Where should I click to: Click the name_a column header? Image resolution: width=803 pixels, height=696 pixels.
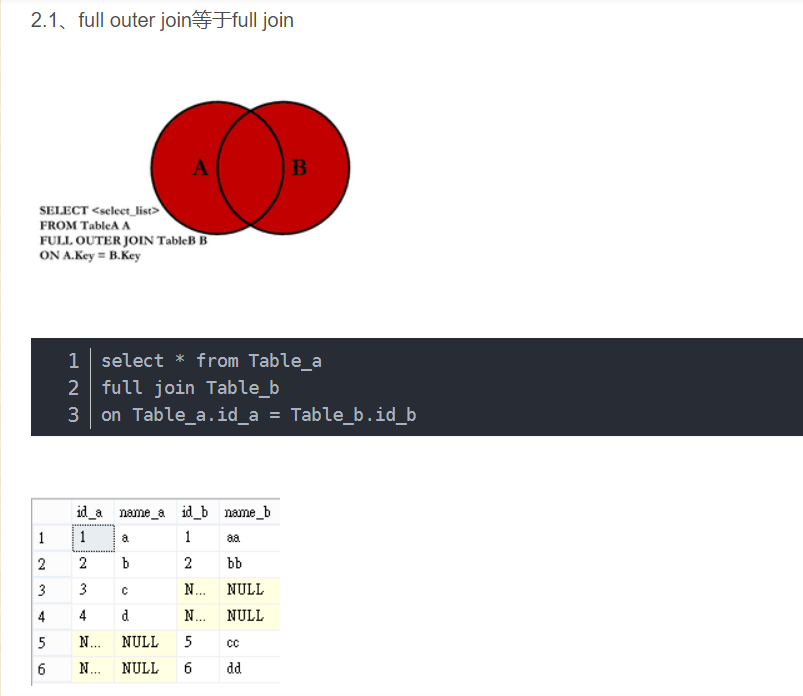[145, 512]
